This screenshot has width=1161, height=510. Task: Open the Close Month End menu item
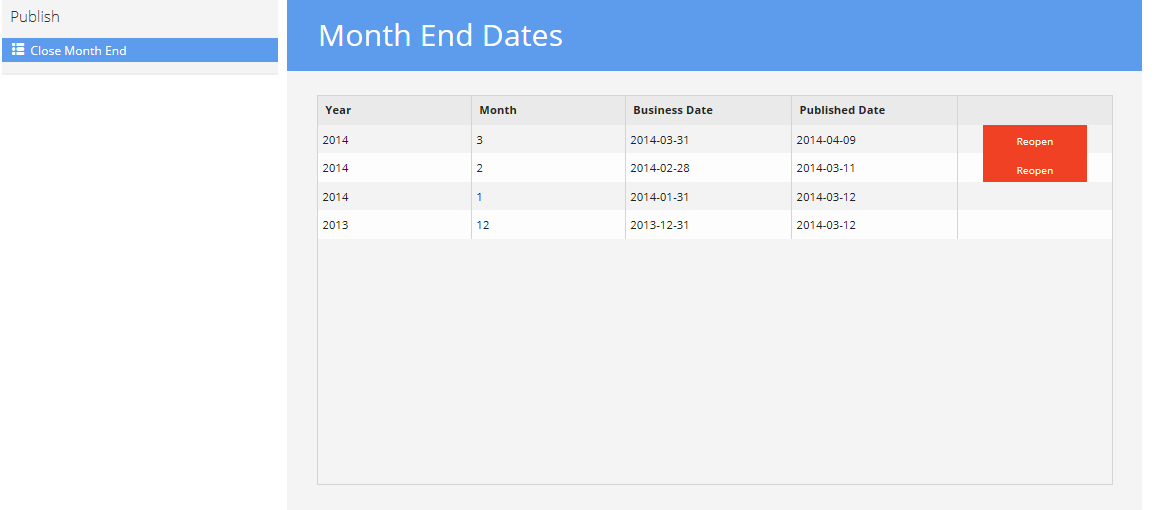(140, 50)
